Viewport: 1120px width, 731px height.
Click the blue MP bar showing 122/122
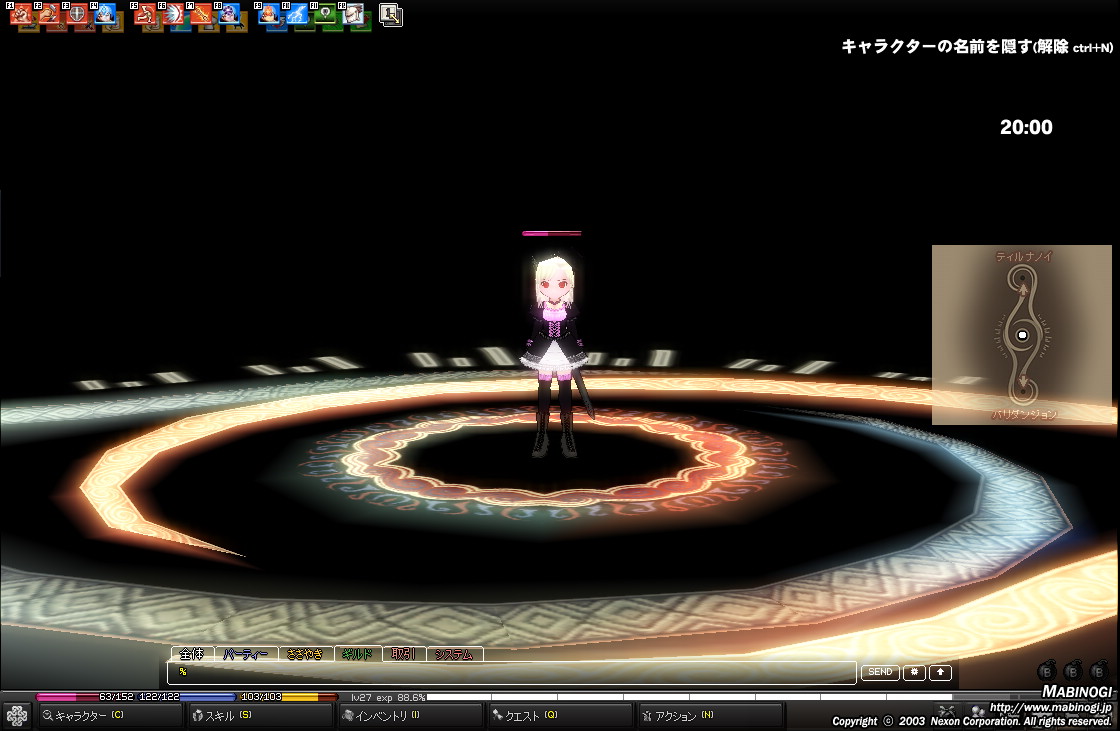[x=186, y=696]
